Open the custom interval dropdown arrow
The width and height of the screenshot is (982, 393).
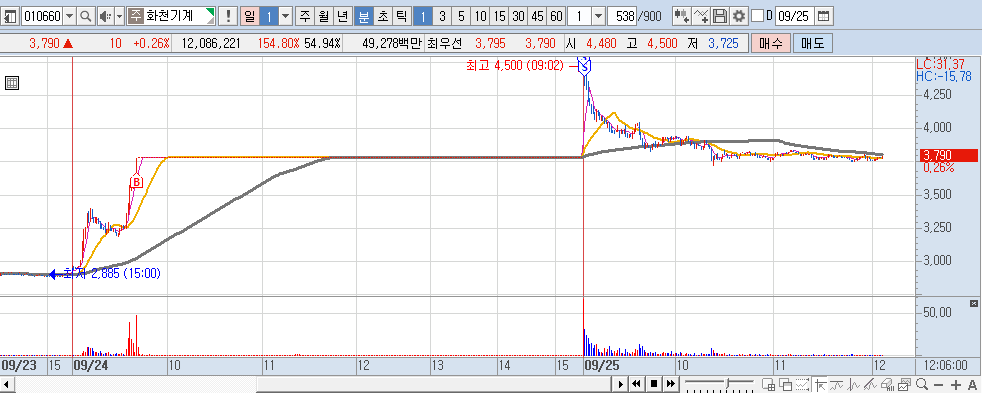coord(598,16)
